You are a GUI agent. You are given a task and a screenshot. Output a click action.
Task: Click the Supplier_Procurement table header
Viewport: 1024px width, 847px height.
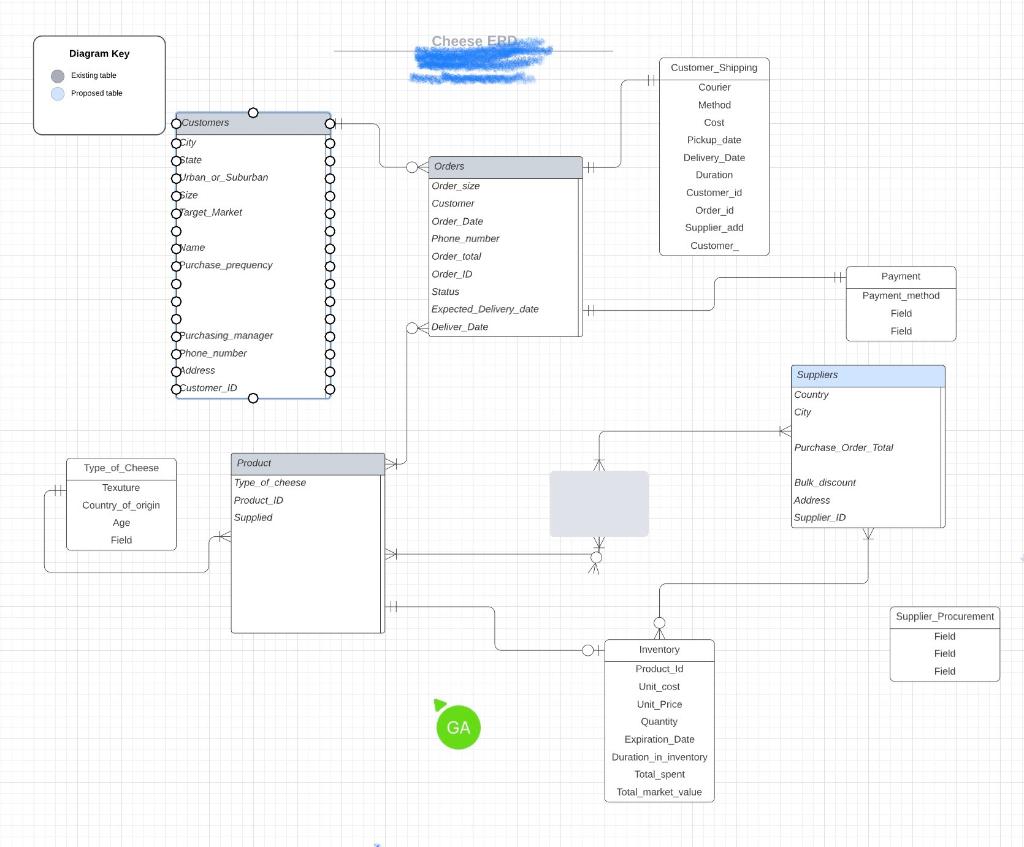tap(944, 617)
